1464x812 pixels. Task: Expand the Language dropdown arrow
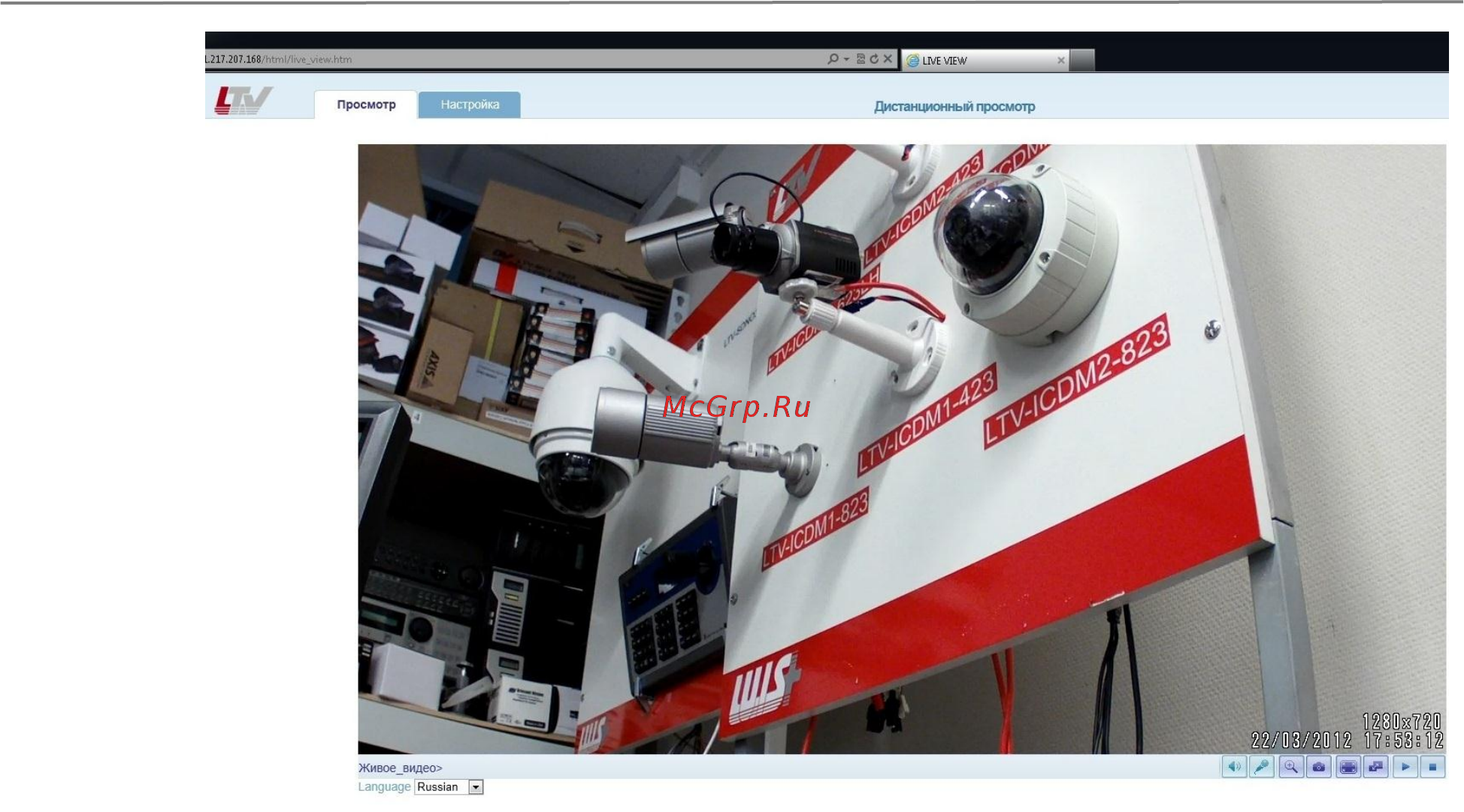pos(476,787)
